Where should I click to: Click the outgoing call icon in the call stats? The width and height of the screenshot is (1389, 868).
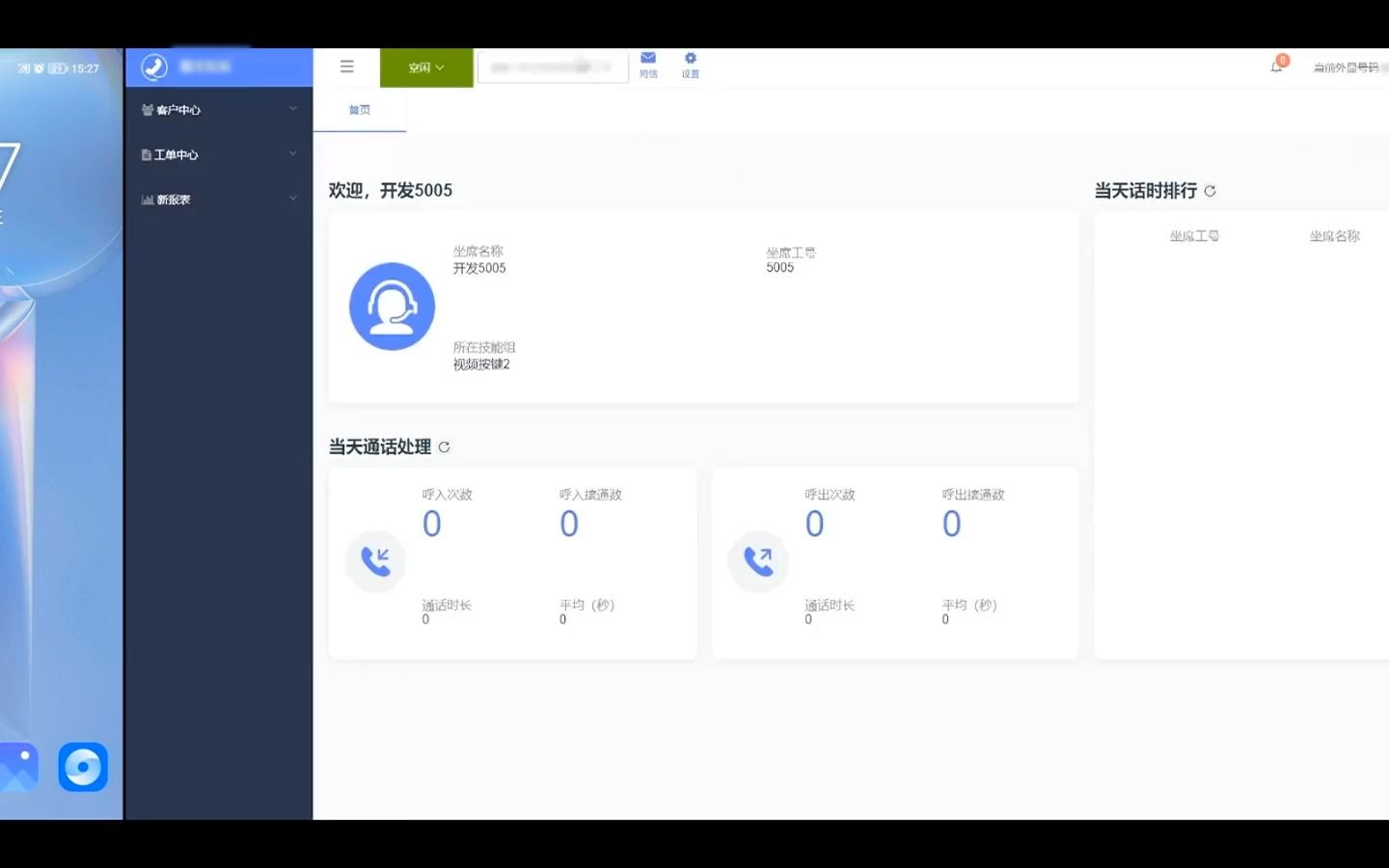coord(758,561)
